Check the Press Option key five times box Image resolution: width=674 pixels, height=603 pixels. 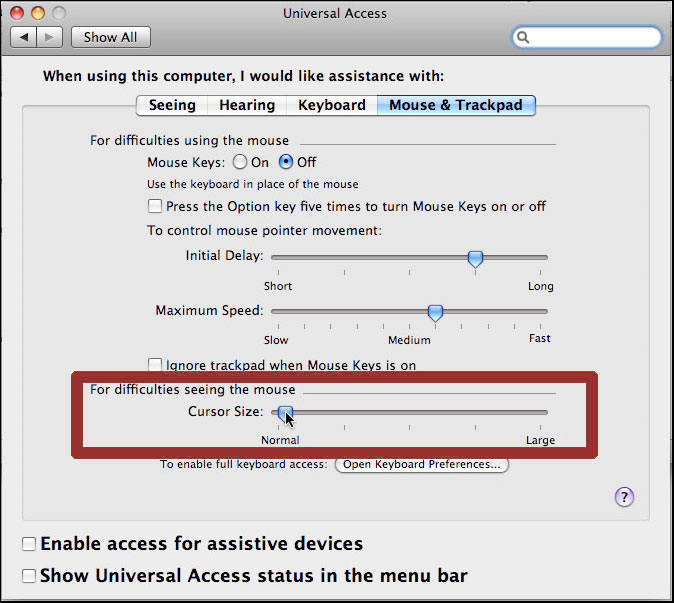click(155, 206)
